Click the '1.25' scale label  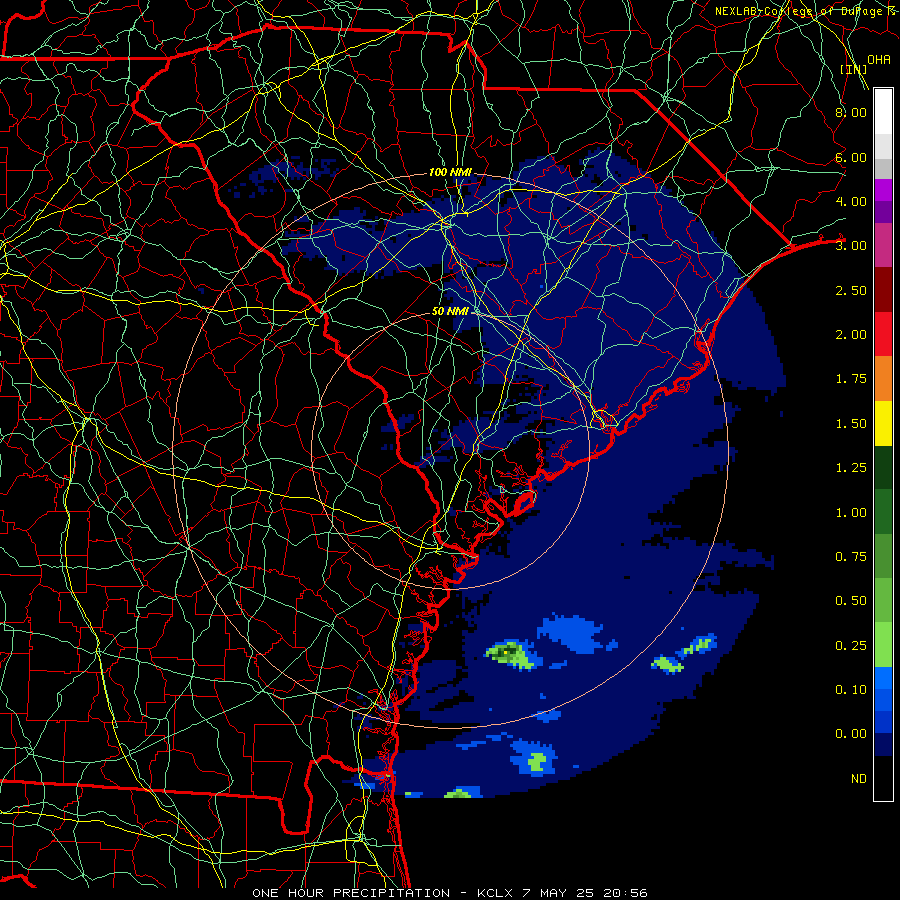pos(851,468)
